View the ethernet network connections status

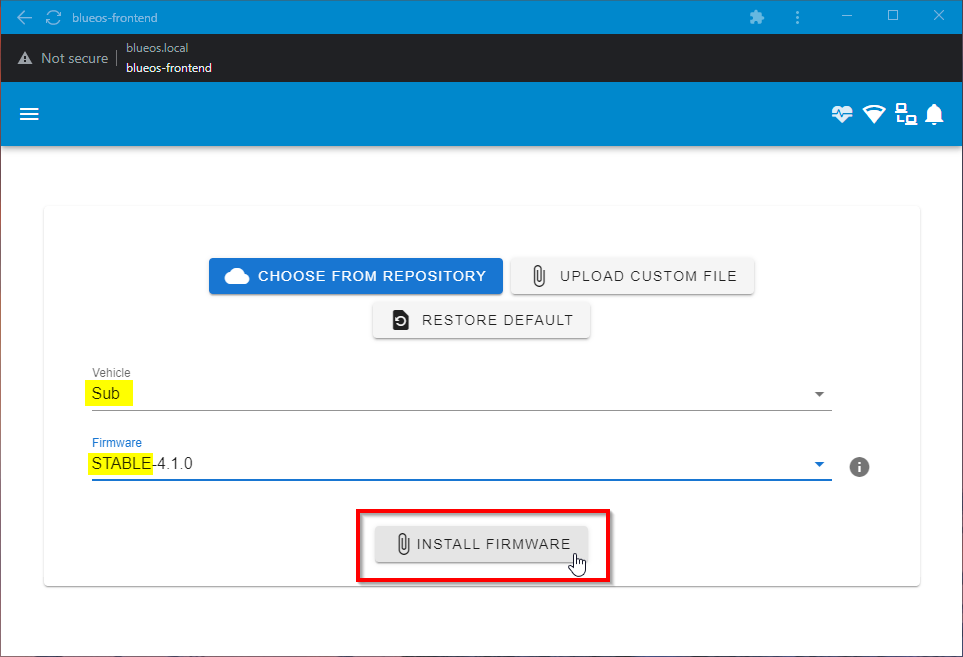pos(905,113)
